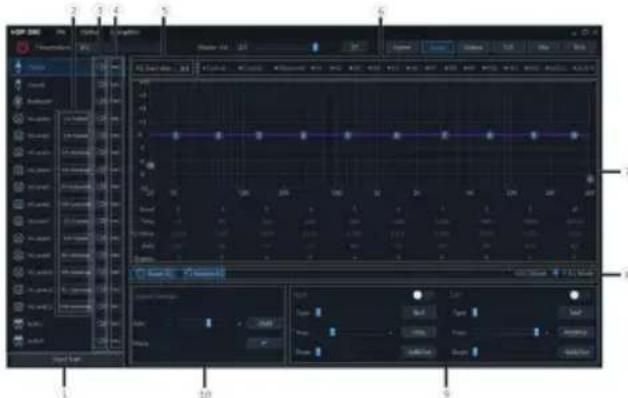Screen dimensions: 628x398
Task: Click the EQ band 8 node on the curve
Action: pyautogui.click(x=489, y=136)
